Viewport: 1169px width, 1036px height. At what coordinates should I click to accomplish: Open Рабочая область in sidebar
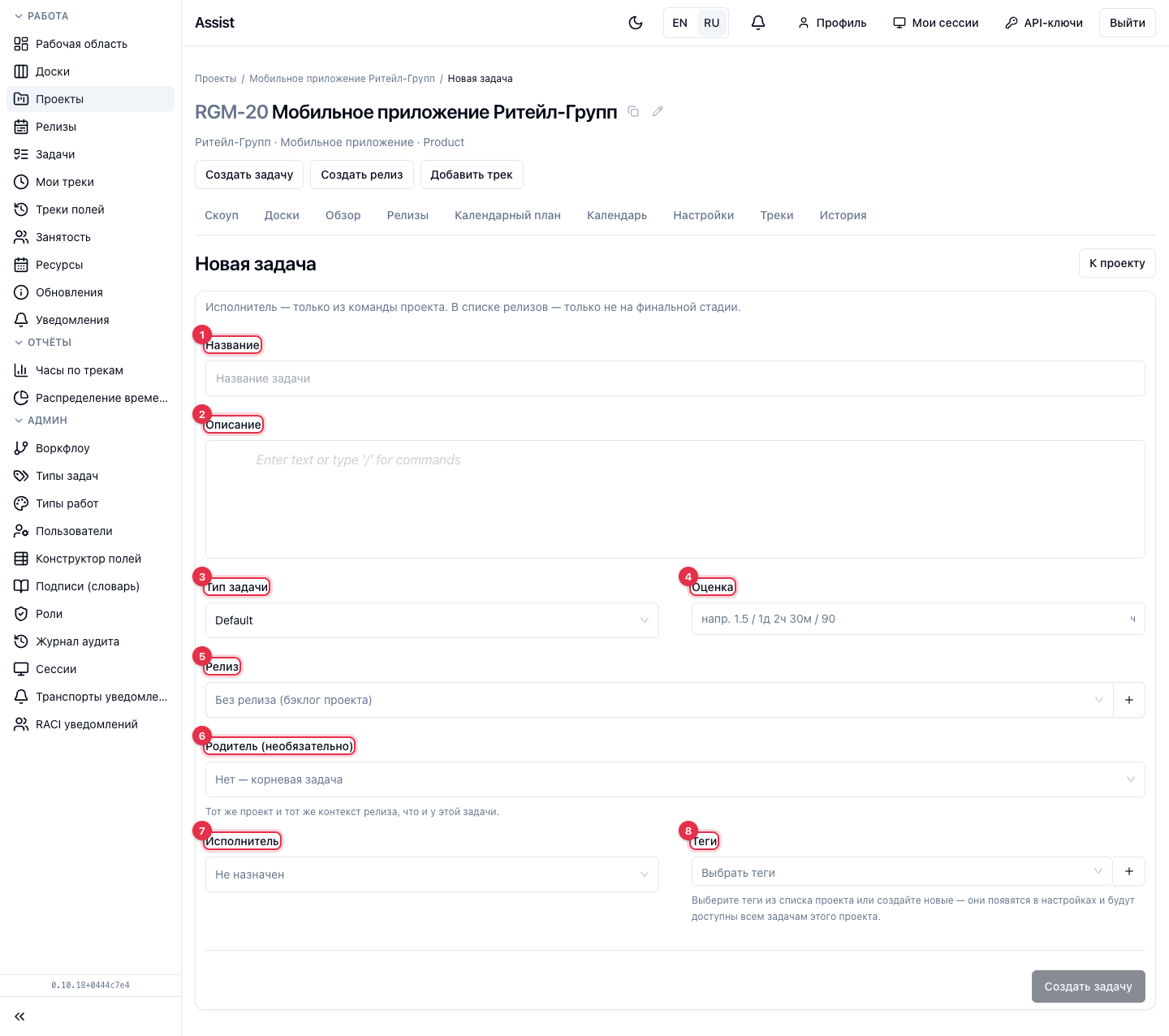[90, 44]
